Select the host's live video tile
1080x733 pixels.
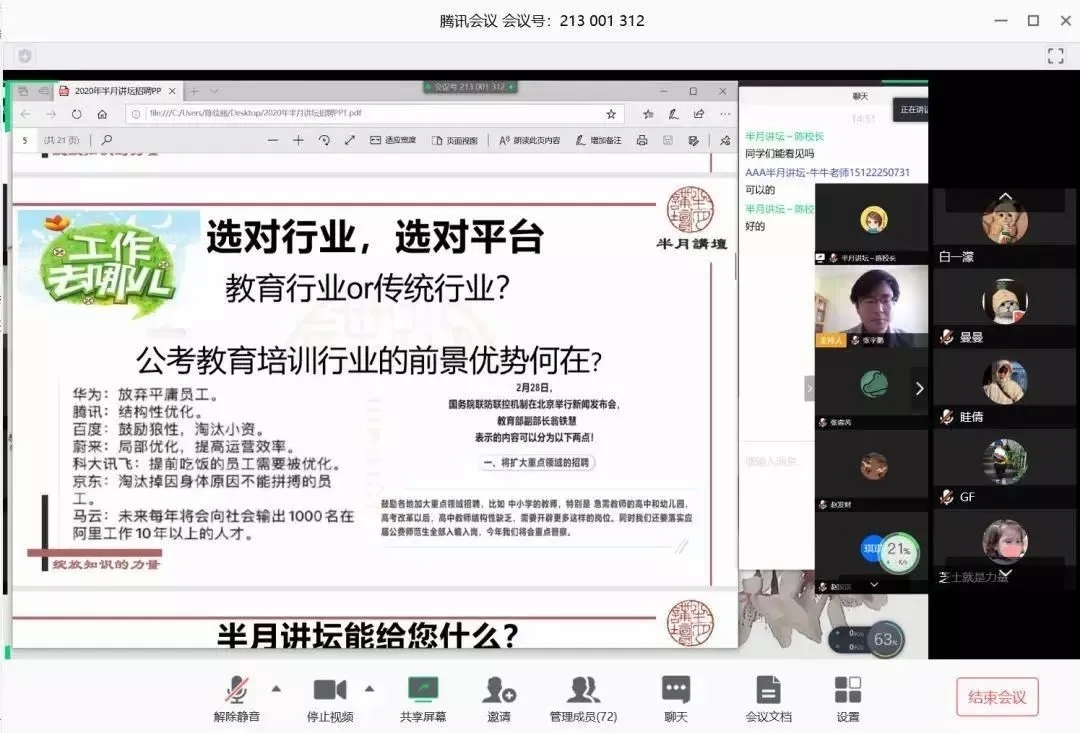[871, 306]
